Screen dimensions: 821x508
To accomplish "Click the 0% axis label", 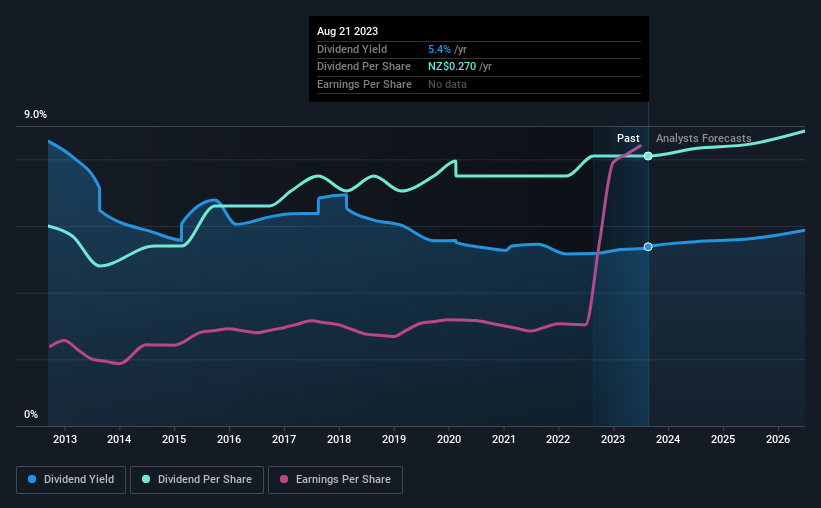I will pyautogui.click(x=31, y=414).
